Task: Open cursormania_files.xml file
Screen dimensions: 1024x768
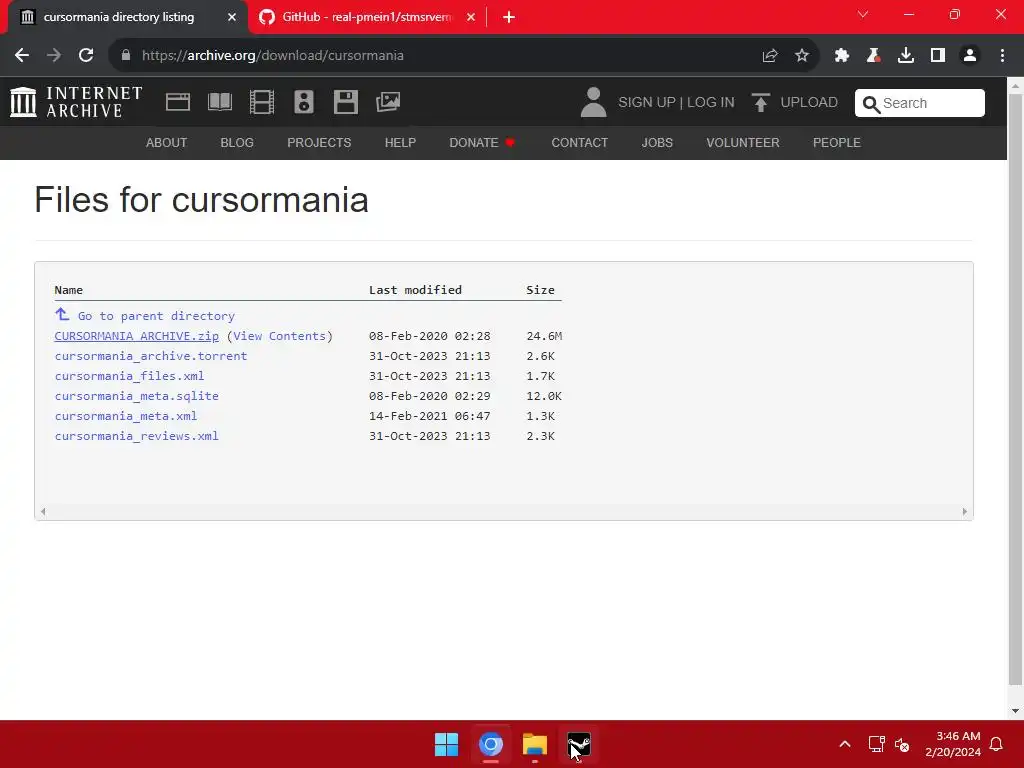Action: click(x=129, y=376)
